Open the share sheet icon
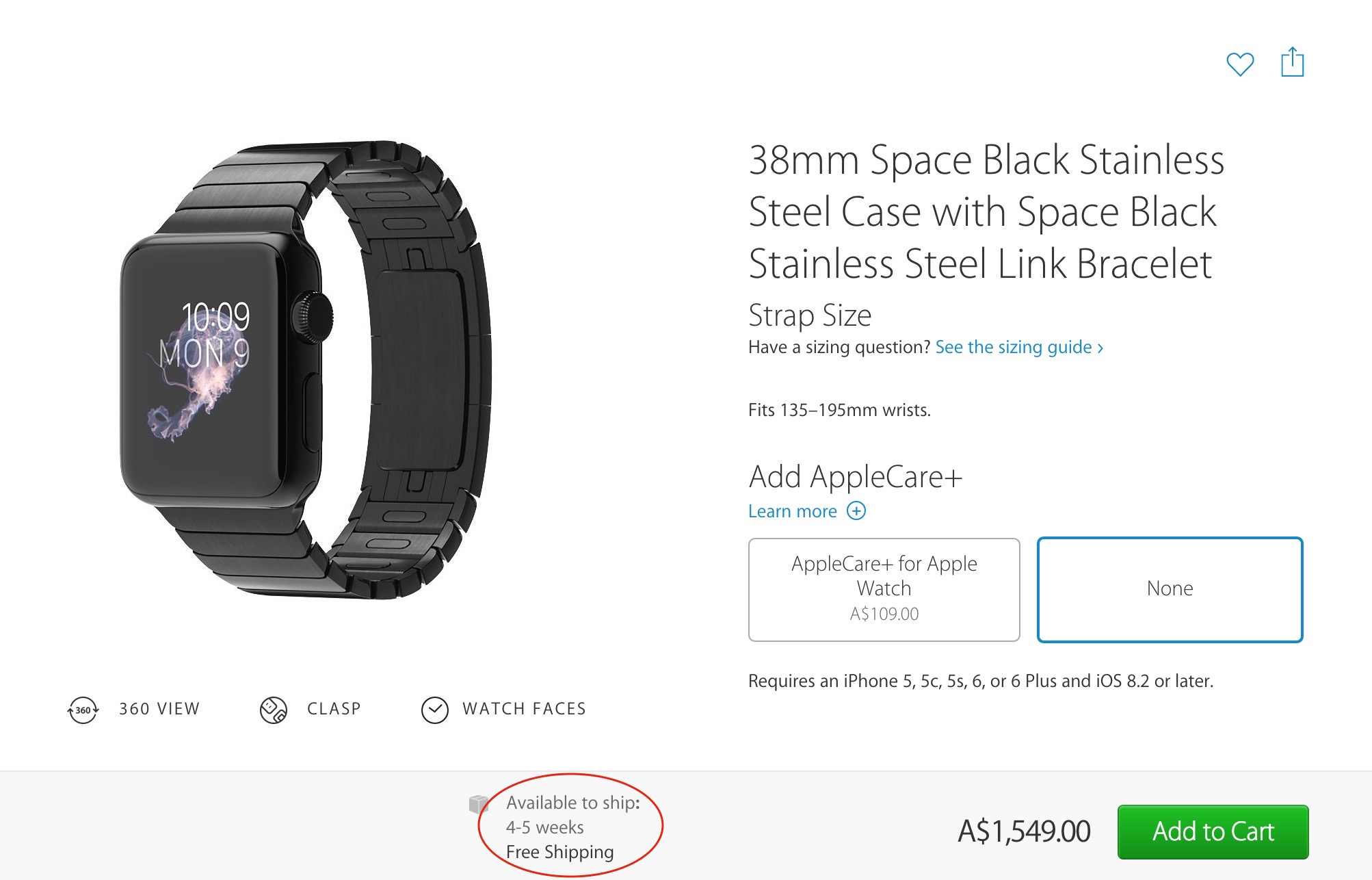1372x880 pixels. 1292,62
